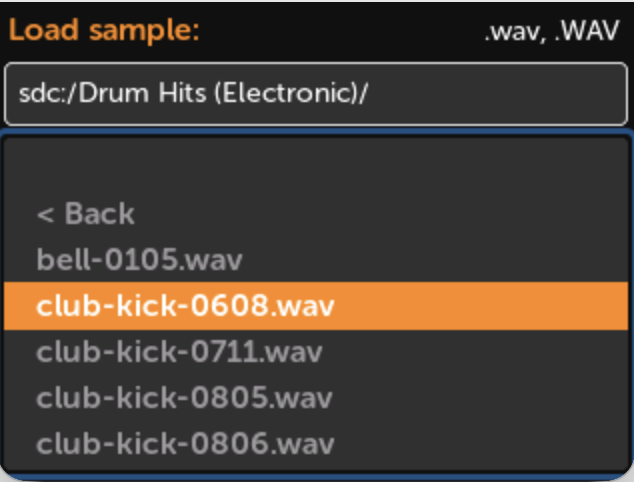The height and width of the screenshot is (482, 634).
Task: Click the sample path input field
Action: pyautogui.click(x=316, y=95)
